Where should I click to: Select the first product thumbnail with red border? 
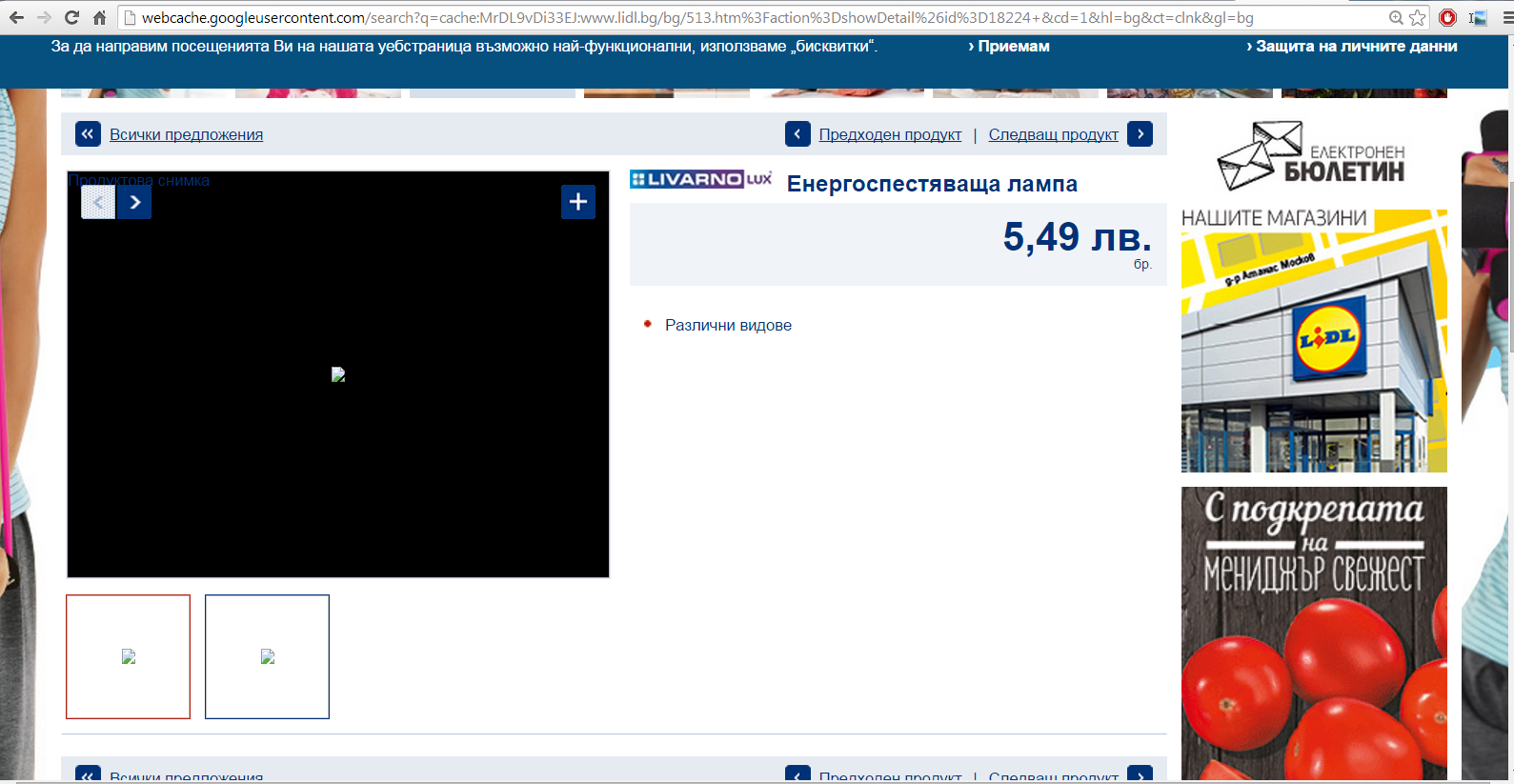click(129, 656)
